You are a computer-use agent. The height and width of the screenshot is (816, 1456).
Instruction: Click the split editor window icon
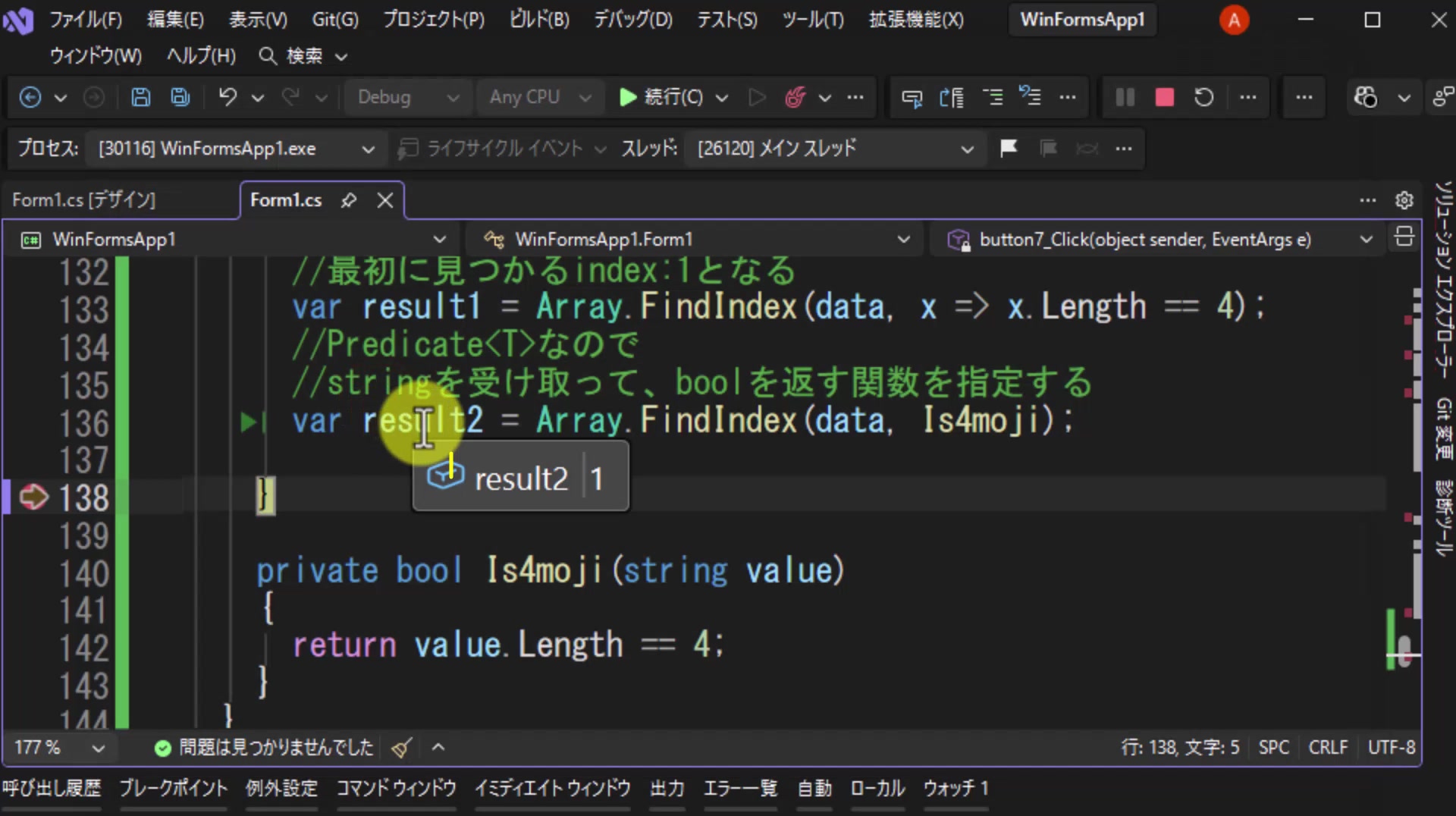coord(1404,238)
